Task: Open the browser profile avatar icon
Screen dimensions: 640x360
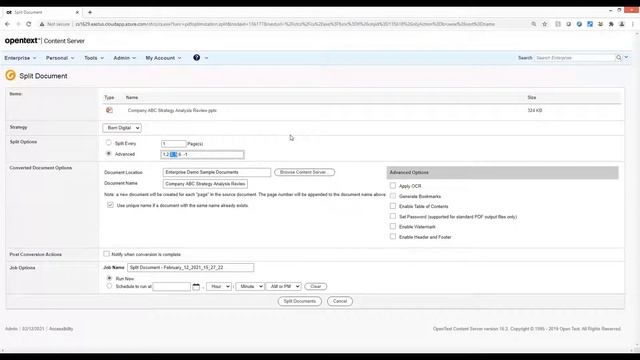Action: (x=622, y=24)
